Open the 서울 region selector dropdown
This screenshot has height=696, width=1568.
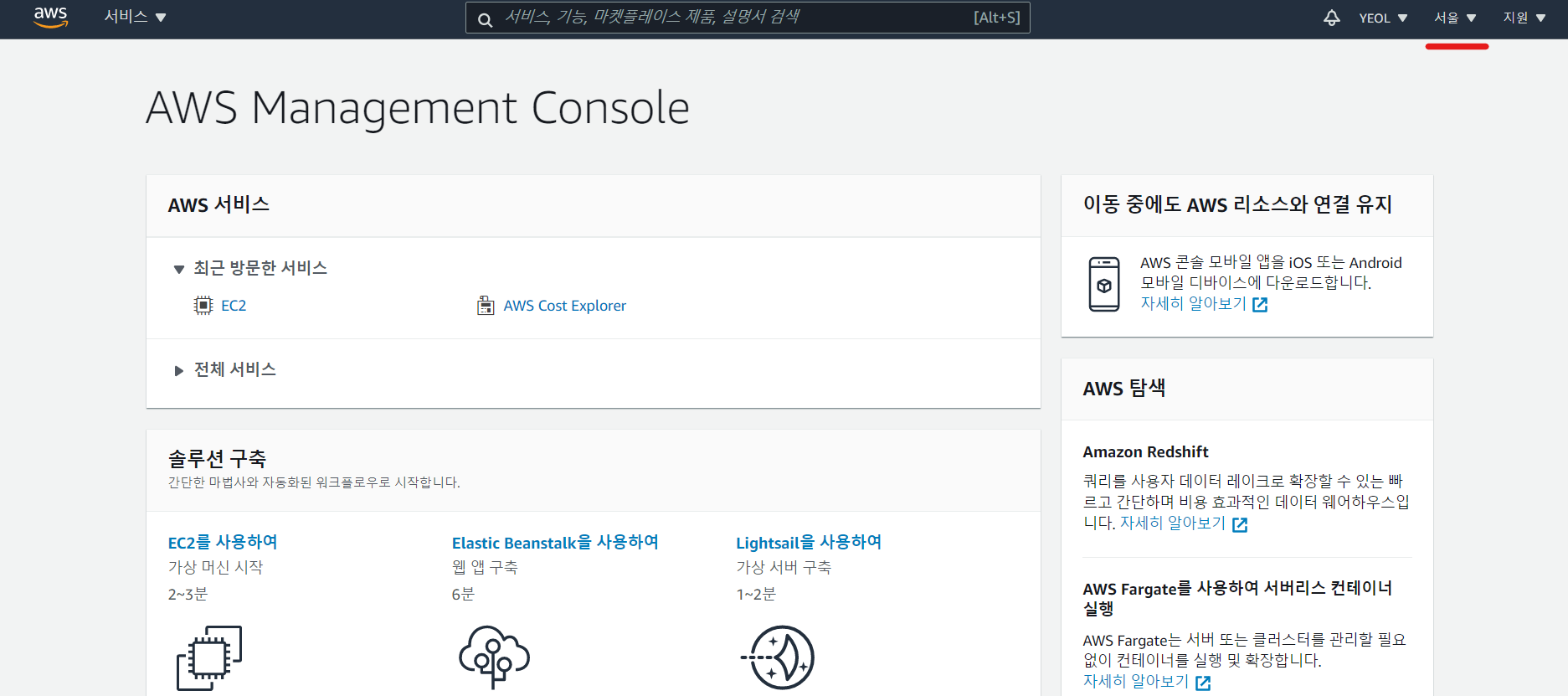(x=1455, y=18)
